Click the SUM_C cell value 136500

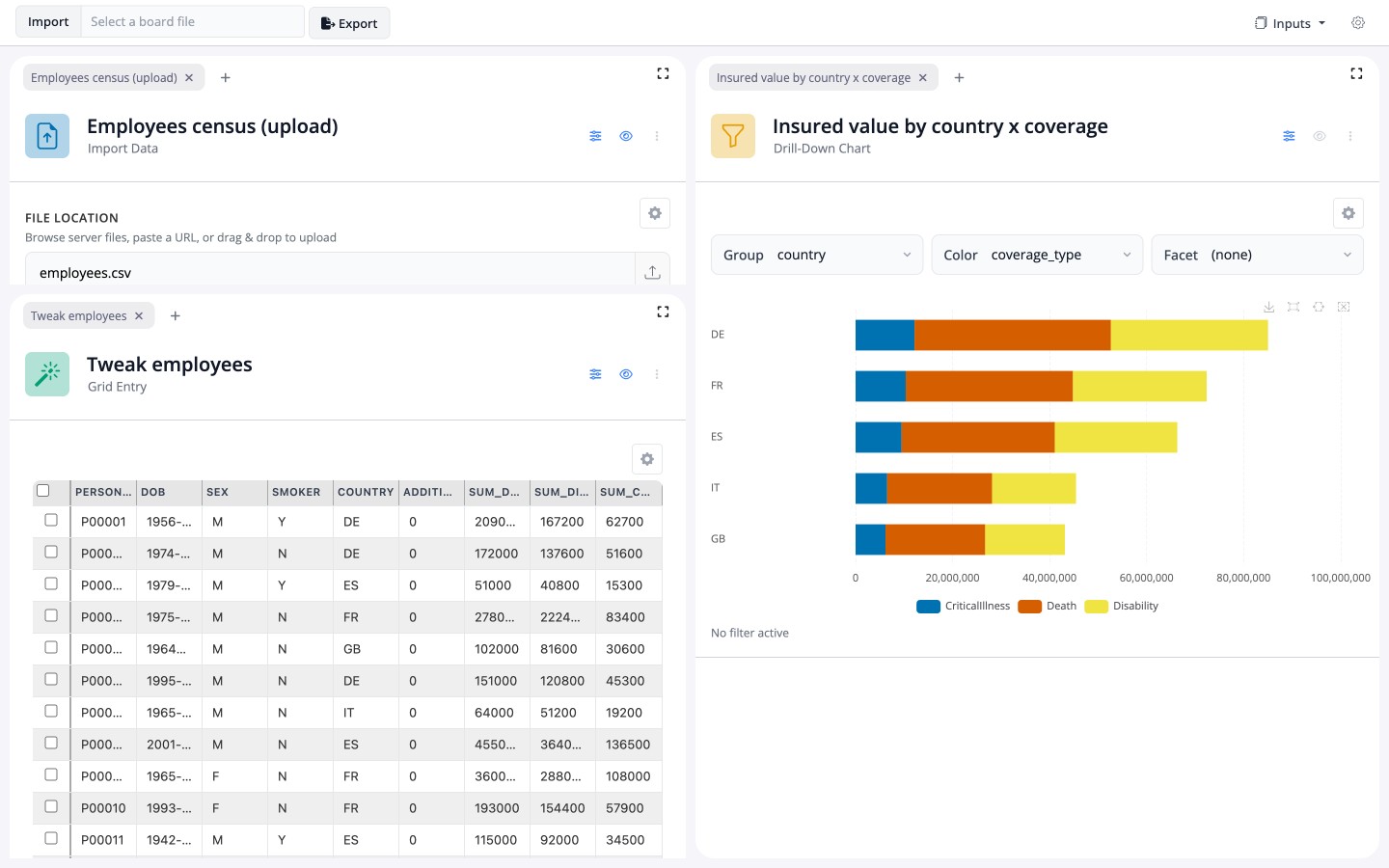click(628, 745)
